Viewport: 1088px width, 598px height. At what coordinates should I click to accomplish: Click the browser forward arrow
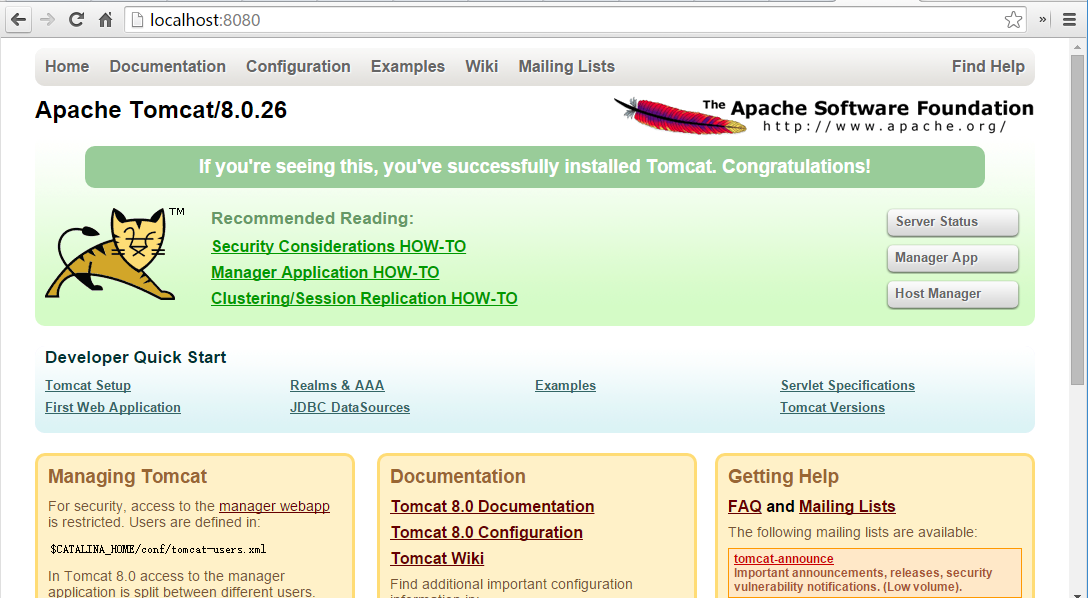(47, 20)
